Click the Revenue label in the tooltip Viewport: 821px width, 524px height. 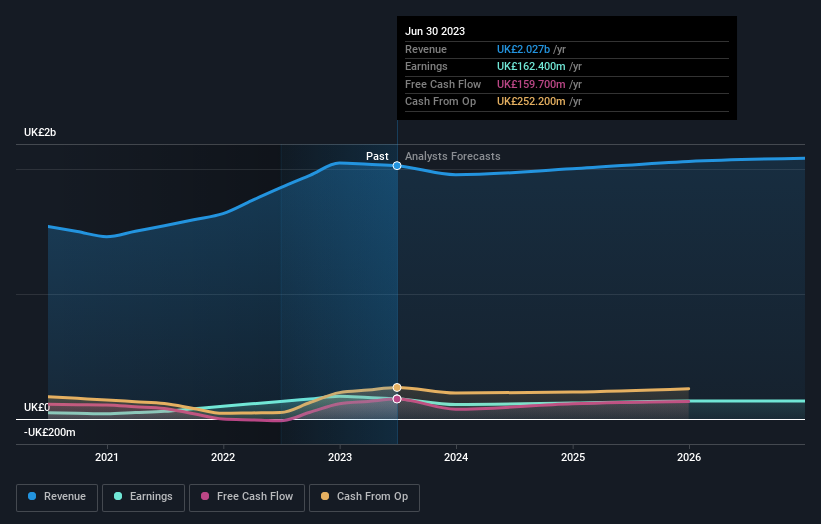point(426,49)
